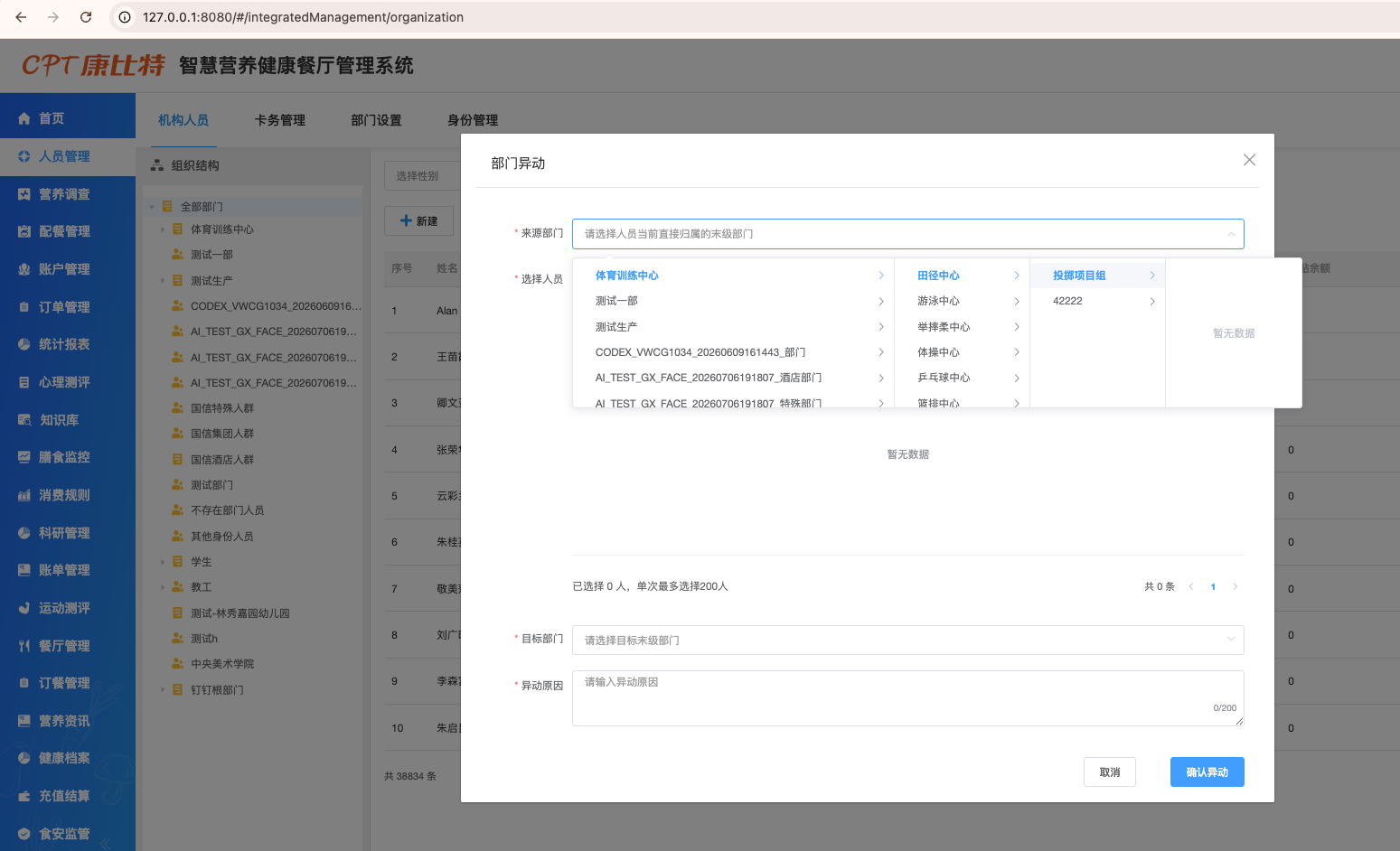The height and width of the screenshot is (851, 1400).
Task: Open the 统计报表 sidebar icon
Action: coord(24,344)
